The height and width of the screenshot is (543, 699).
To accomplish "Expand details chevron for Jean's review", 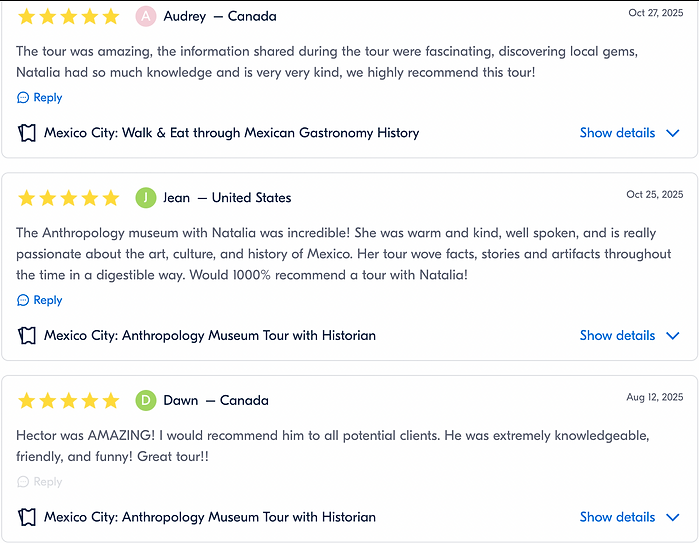I will [673, 336].
